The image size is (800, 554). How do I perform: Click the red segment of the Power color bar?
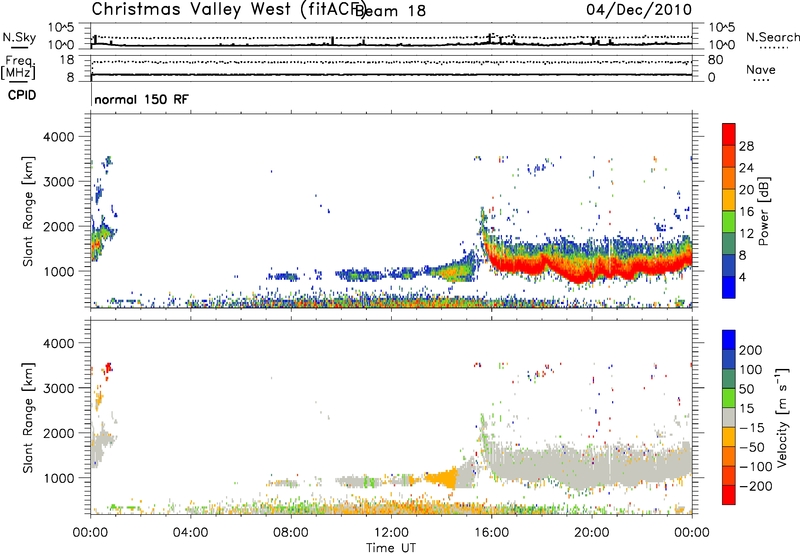click(729, 135)
